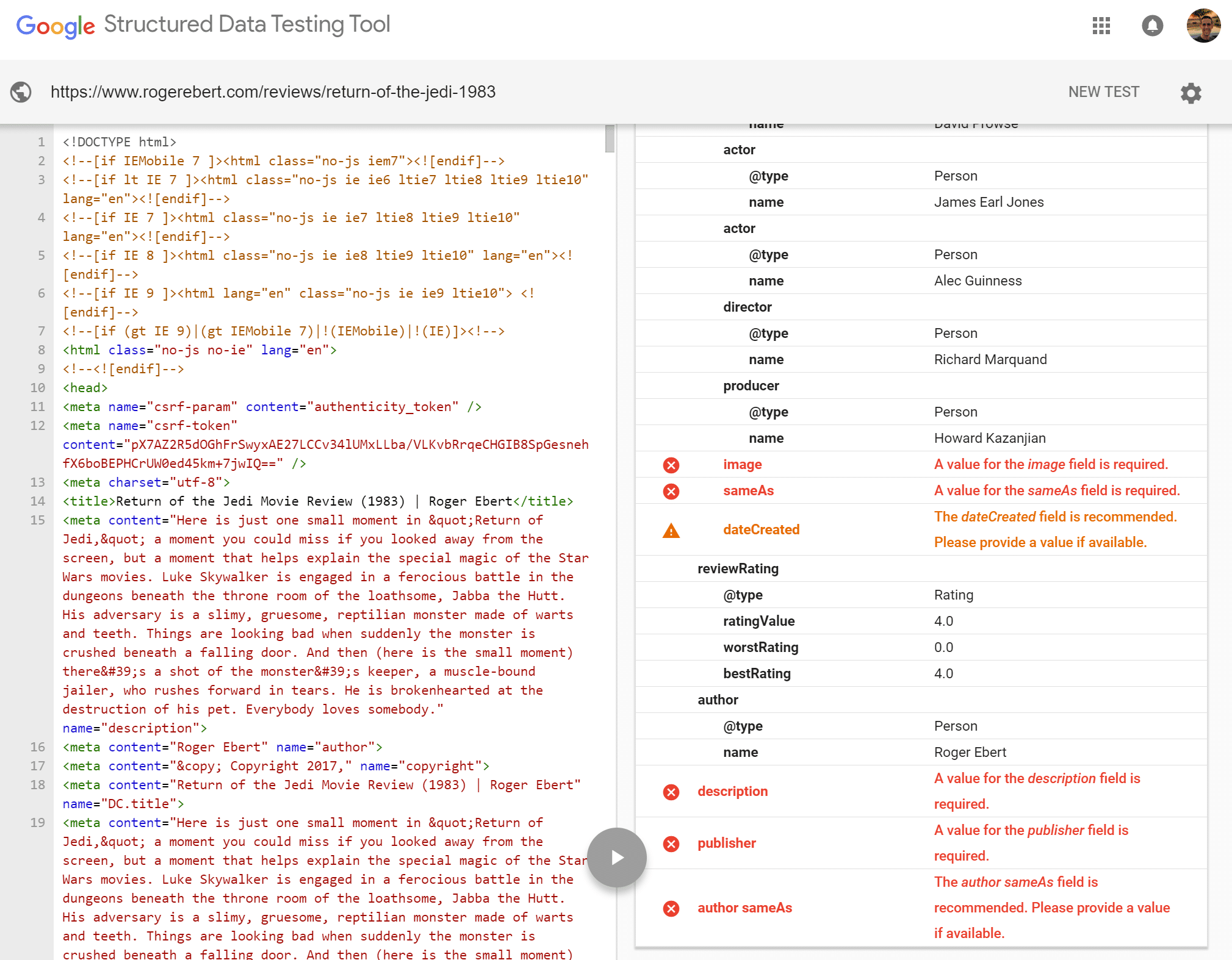1232x960 pixels.
Task: Click the globe icon beside the URL
Action: click(21, 92)
